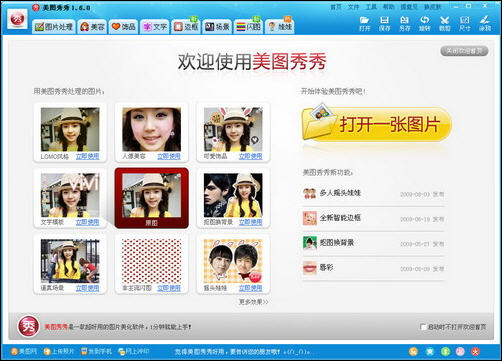Click the 涂鸦 doodle brush icon
The height and width of the screenshot is (361, 502).
tap(485, 24)
